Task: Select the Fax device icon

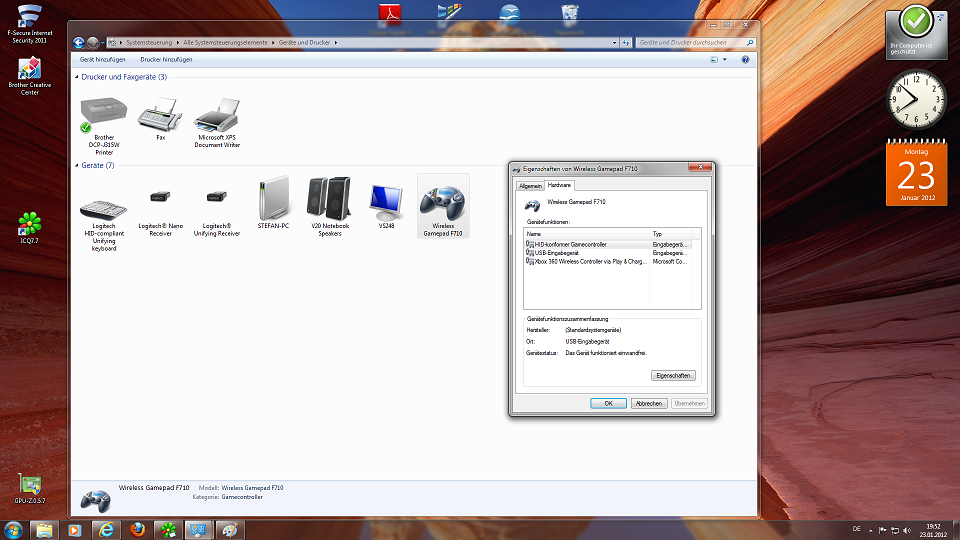Action: coord(160,119)
